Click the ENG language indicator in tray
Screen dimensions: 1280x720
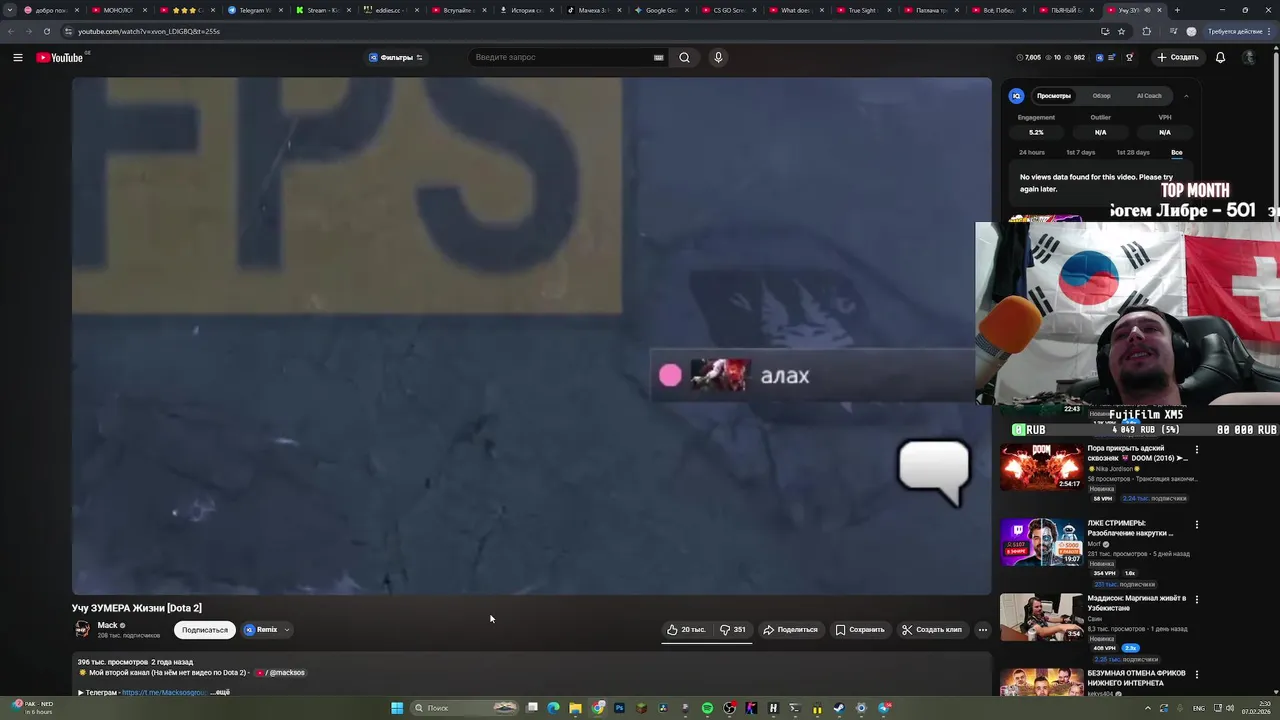pyautogui.click(x=1199, y=708)
